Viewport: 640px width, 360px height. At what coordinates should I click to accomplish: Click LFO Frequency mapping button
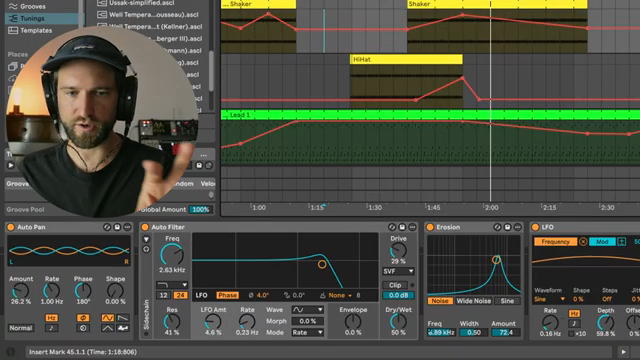tap(556, 242)
